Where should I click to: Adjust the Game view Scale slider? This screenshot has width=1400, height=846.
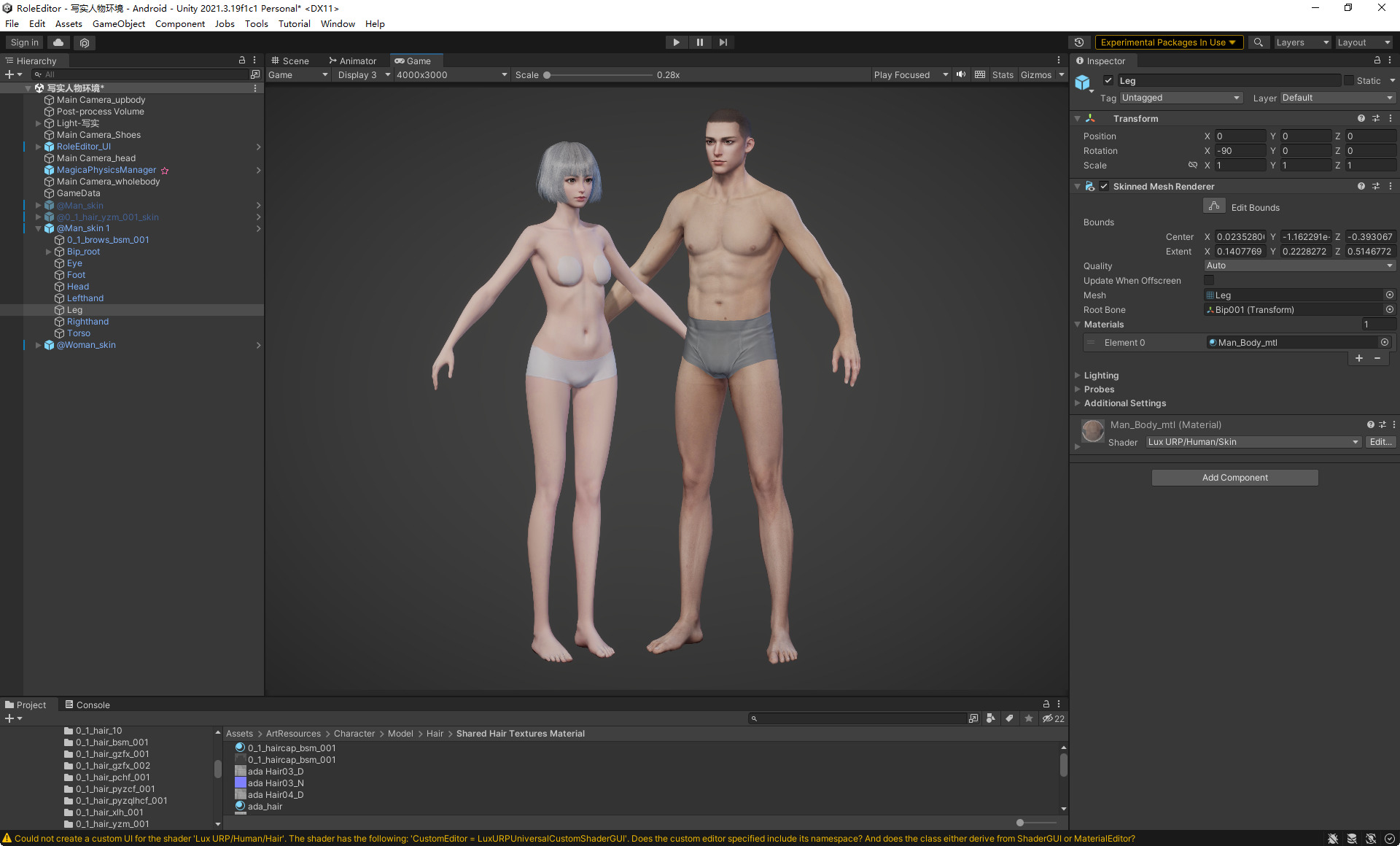click(547, 74)
